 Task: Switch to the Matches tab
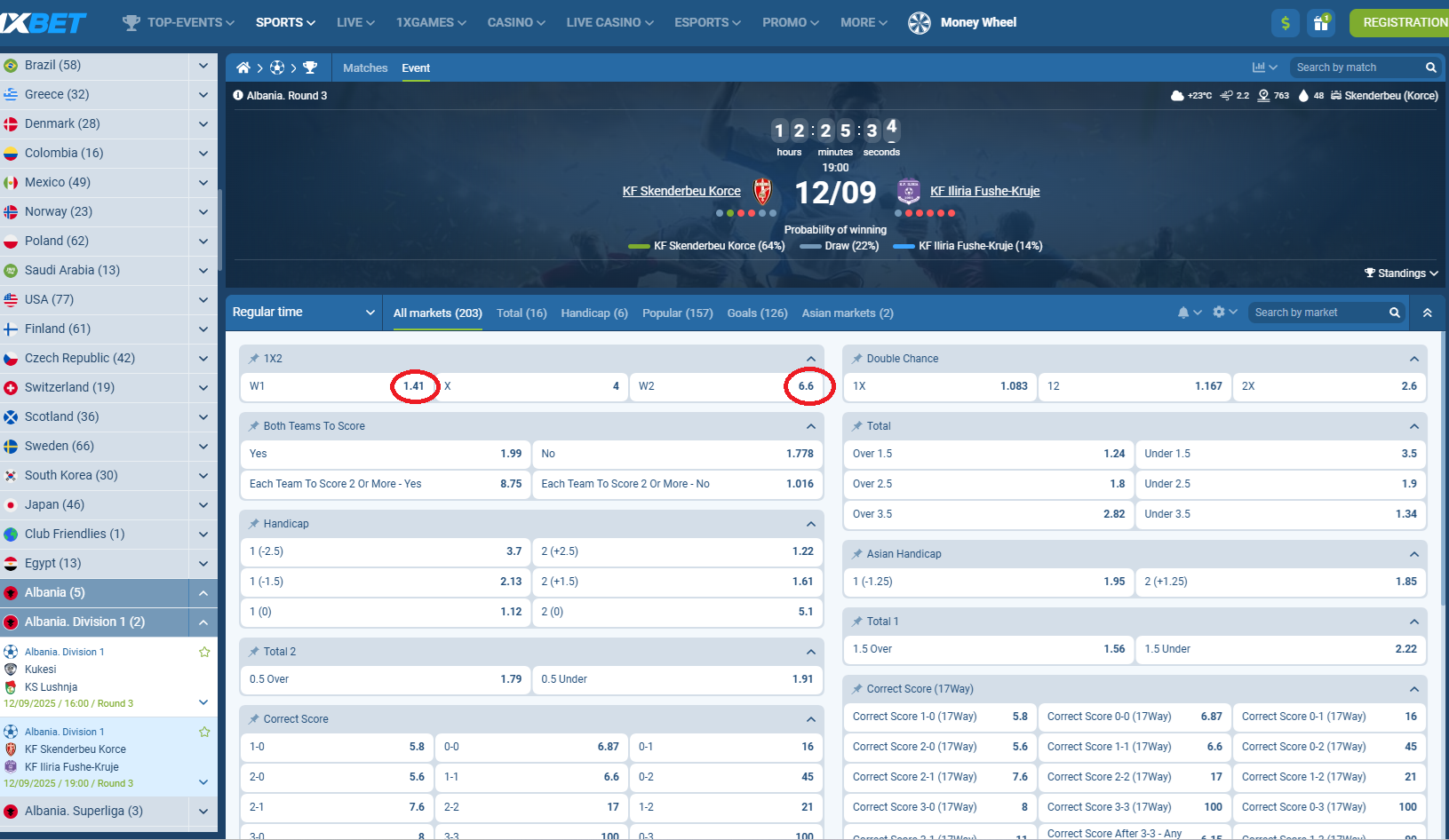click(x=365, y=67)
